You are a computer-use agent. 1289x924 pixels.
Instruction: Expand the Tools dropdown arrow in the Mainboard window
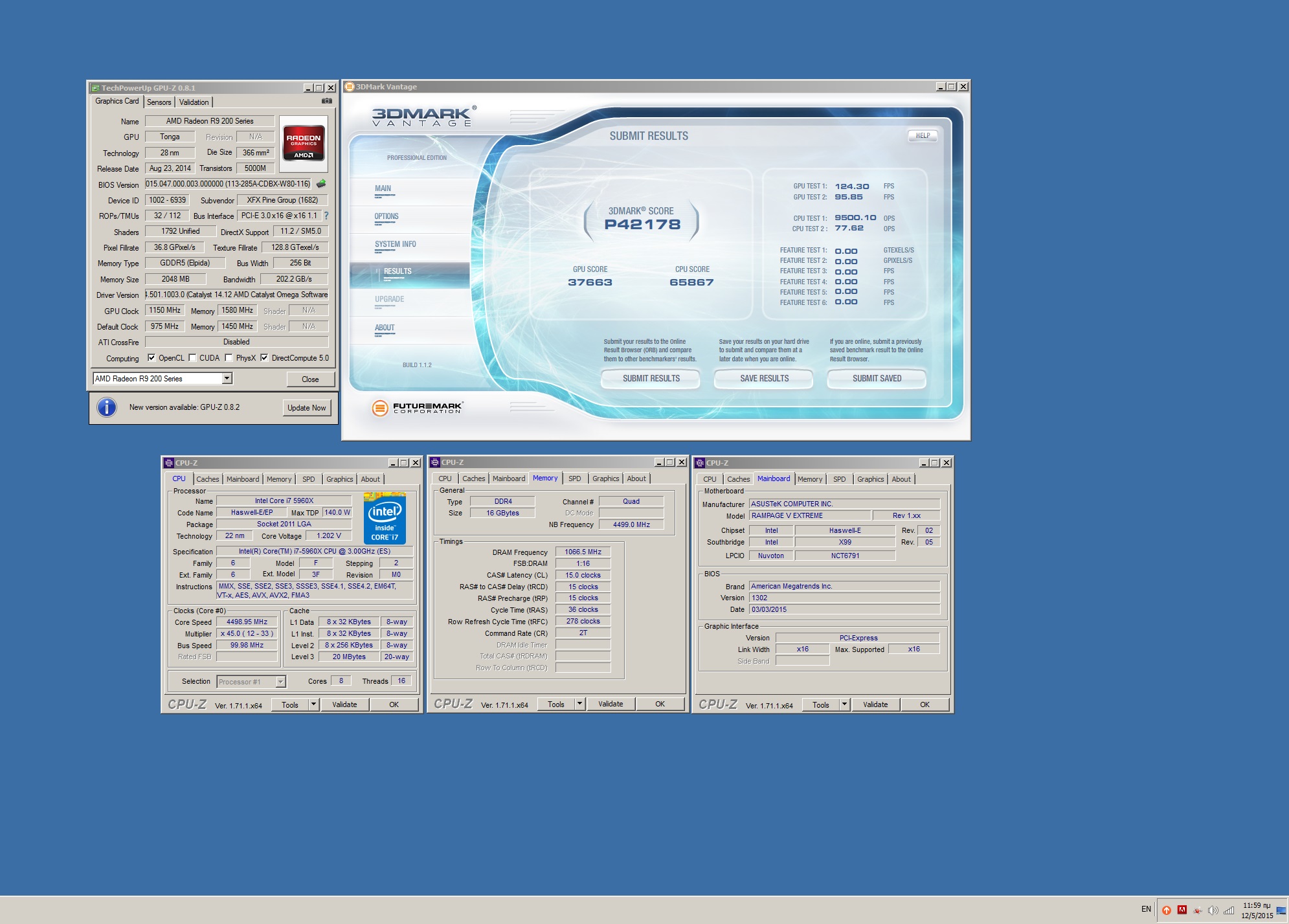pos(845,704)
